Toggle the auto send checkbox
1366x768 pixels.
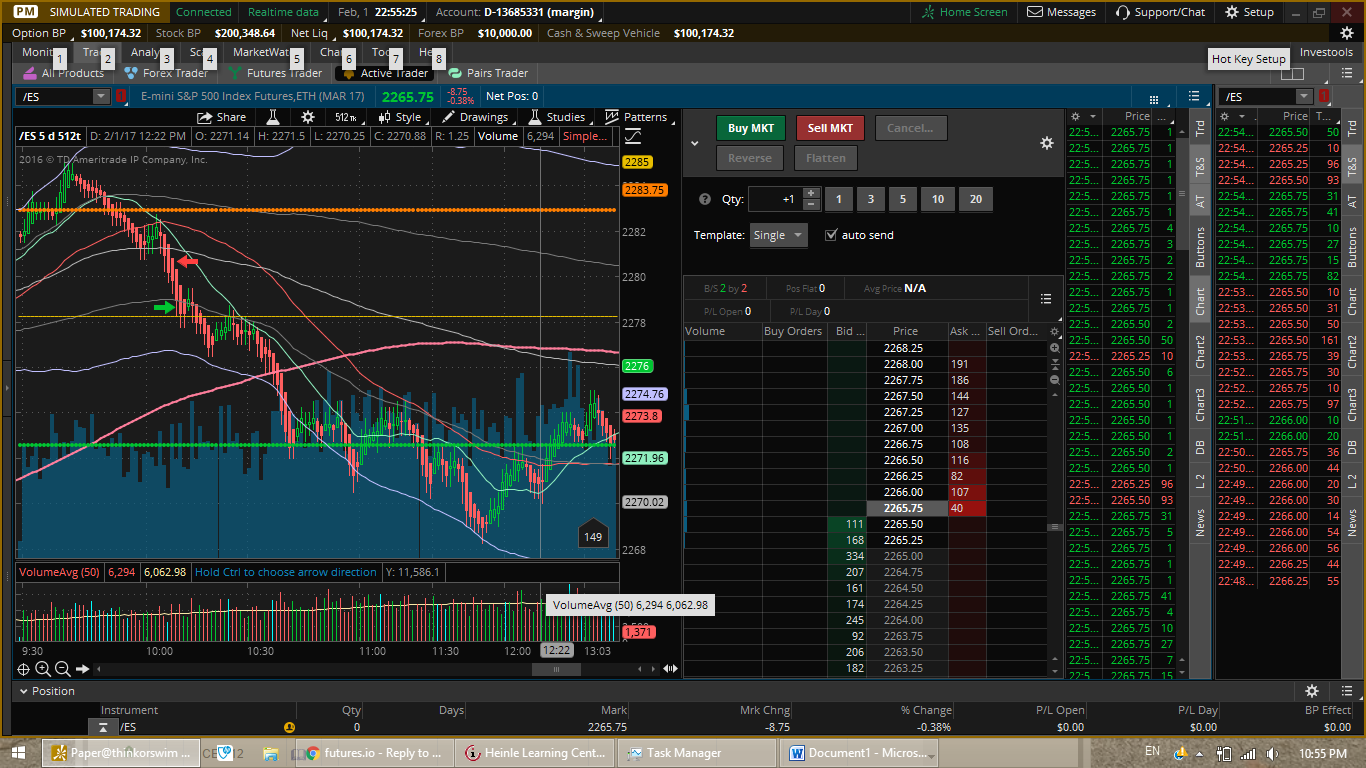pyautogui.click(x=831, y=235)
